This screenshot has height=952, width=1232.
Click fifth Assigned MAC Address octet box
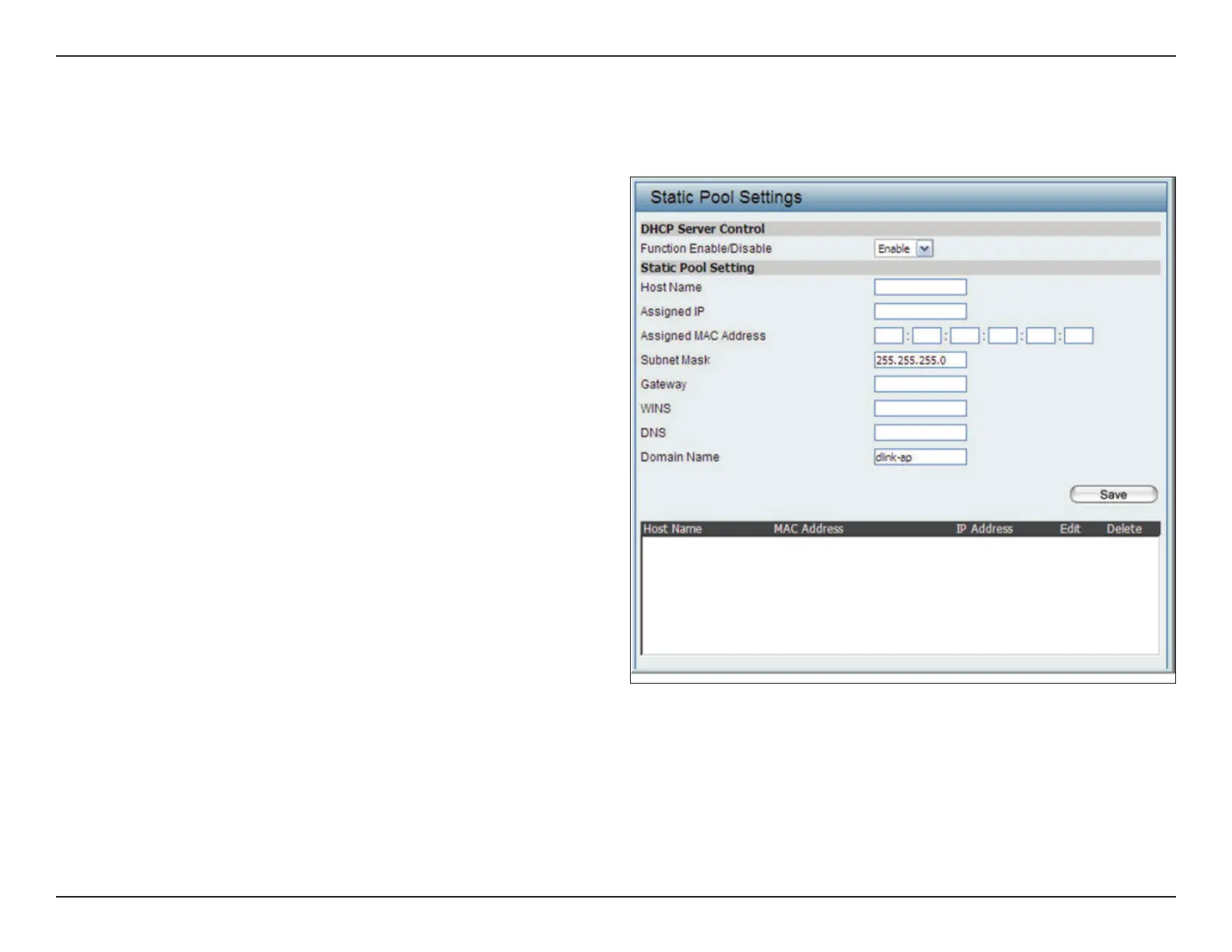[1041, 336]
